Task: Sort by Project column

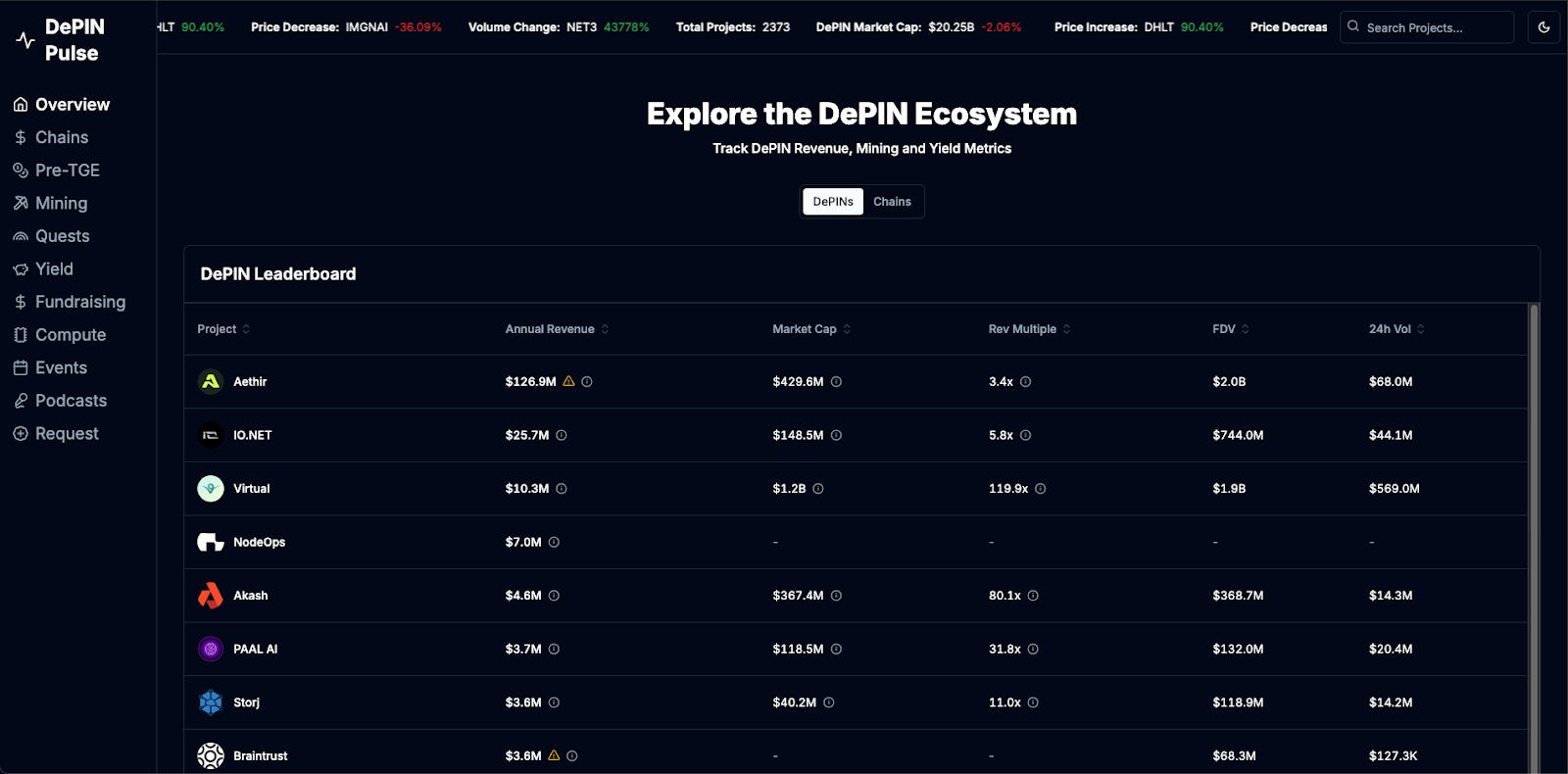Action: 223,329
